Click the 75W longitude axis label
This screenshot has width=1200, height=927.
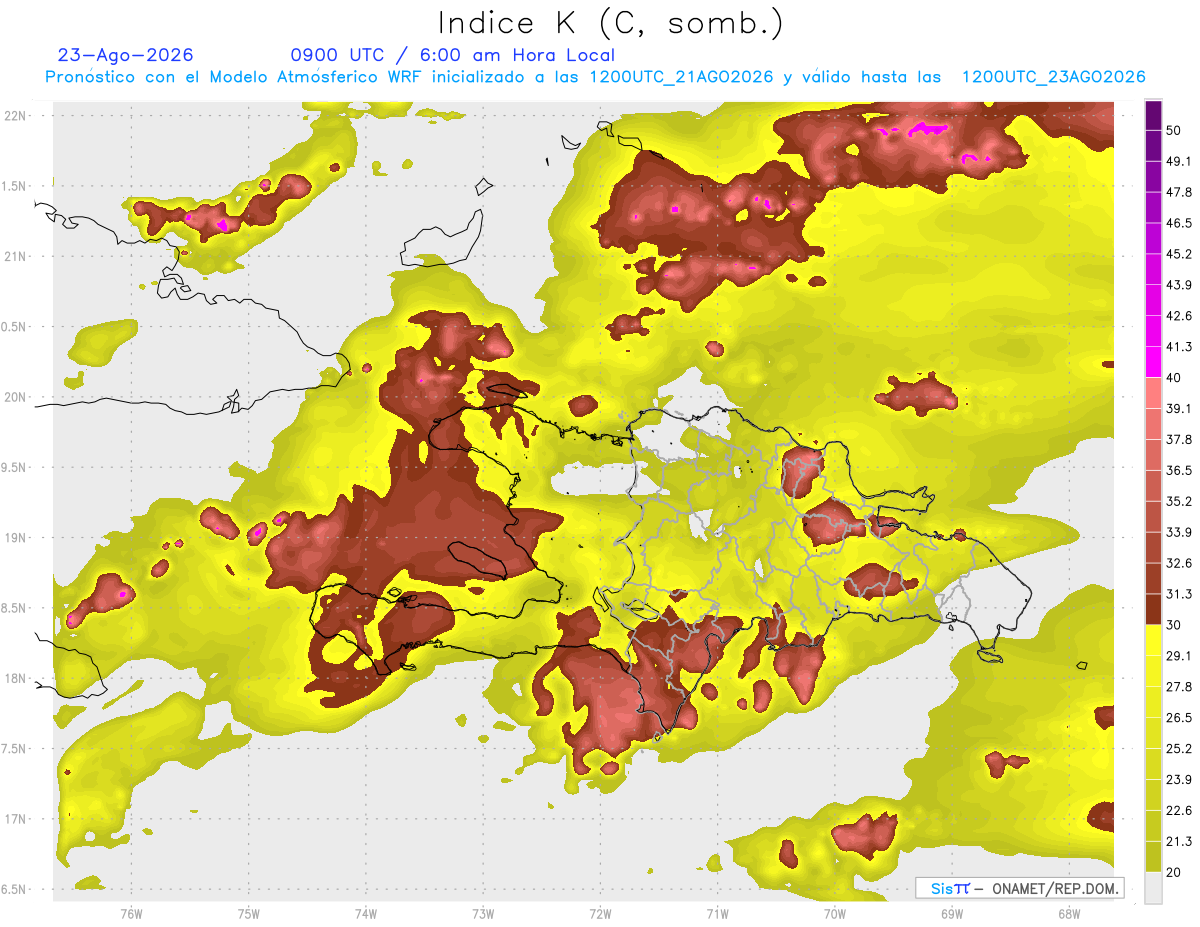[249, 914]
